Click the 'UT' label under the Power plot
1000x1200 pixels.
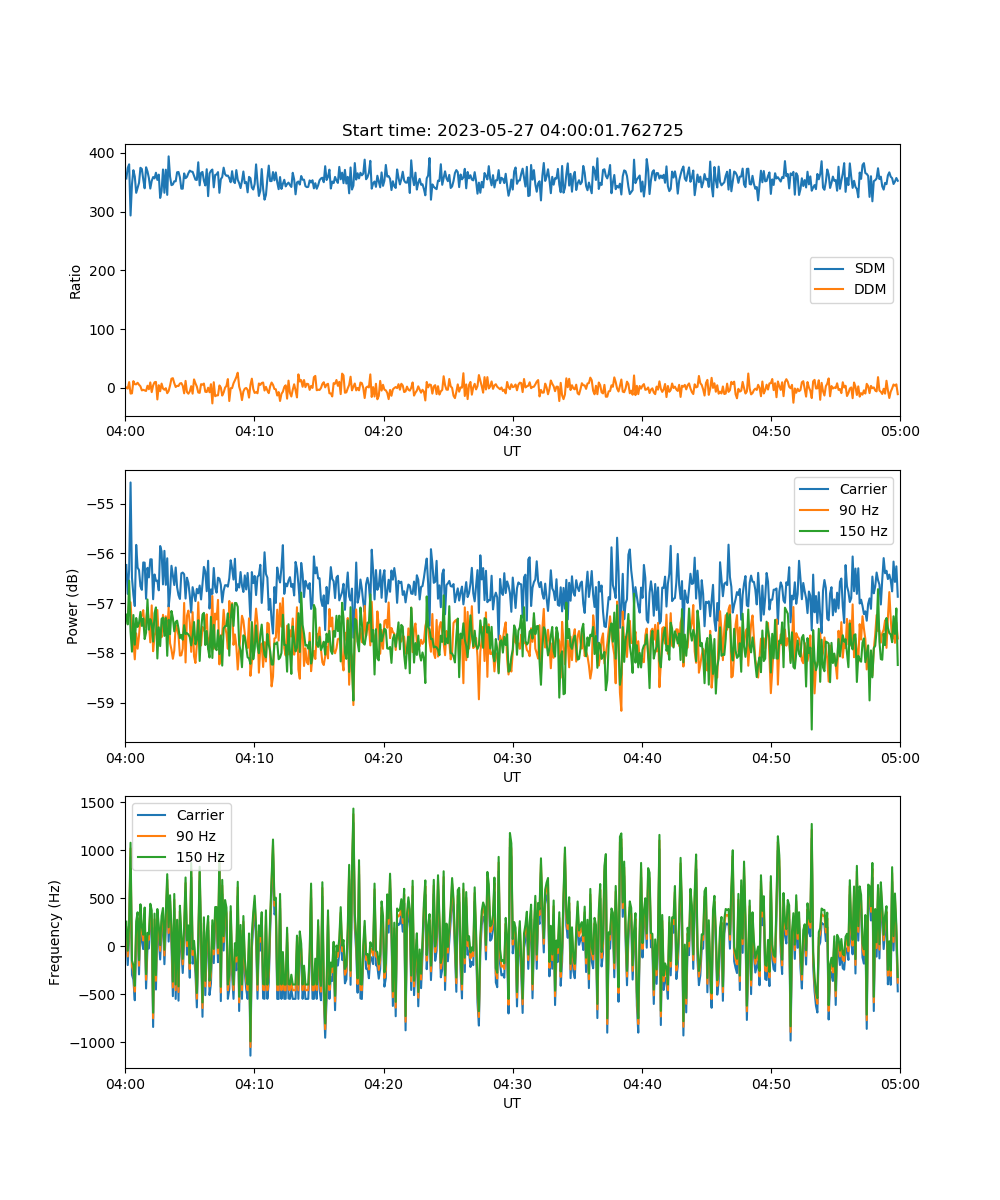pyautogui.click(x=512, y=777)
